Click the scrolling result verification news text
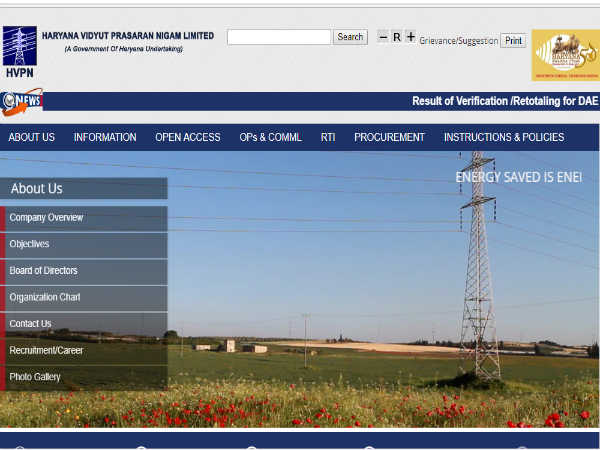 504,101
